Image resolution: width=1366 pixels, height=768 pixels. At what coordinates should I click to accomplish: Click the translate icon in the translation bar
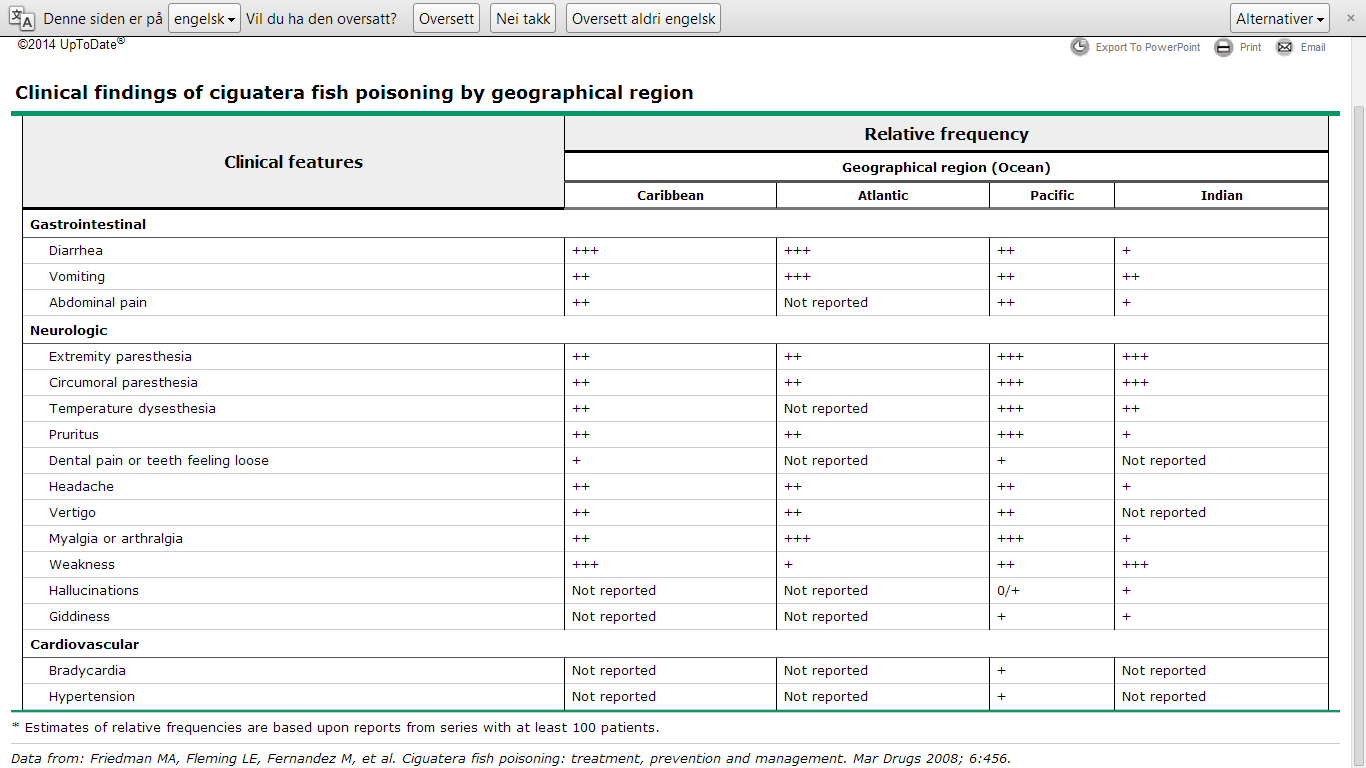(x=22, y=18)
